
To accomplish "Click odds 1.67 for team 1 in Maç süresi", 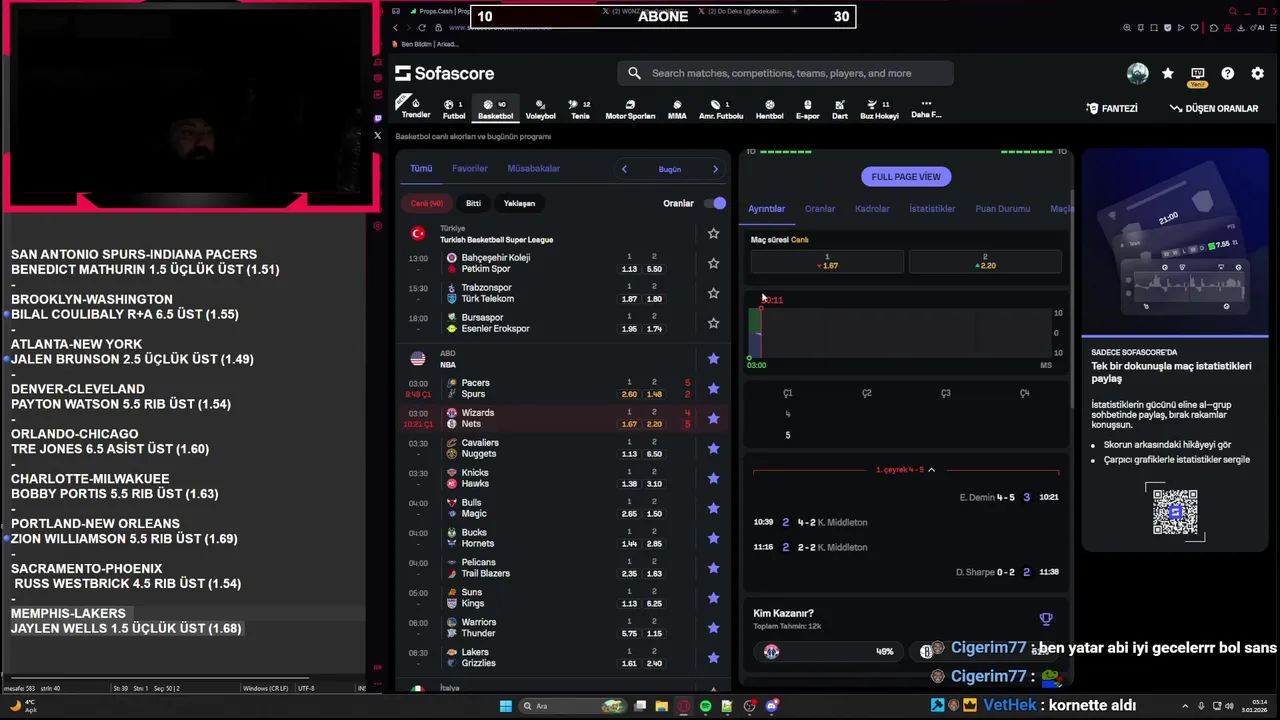I will pos(827,261).
